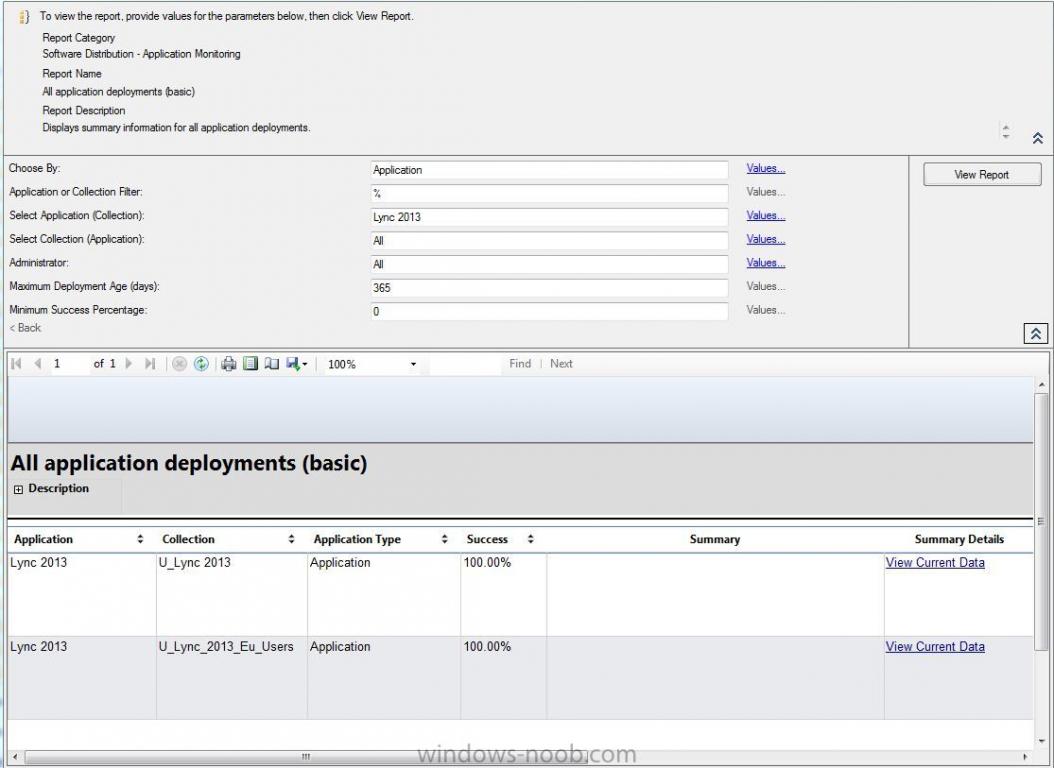Click the Maximum Deployment Age field
Viewport: 1054px width, 768px height.
[x=549, y=288]
